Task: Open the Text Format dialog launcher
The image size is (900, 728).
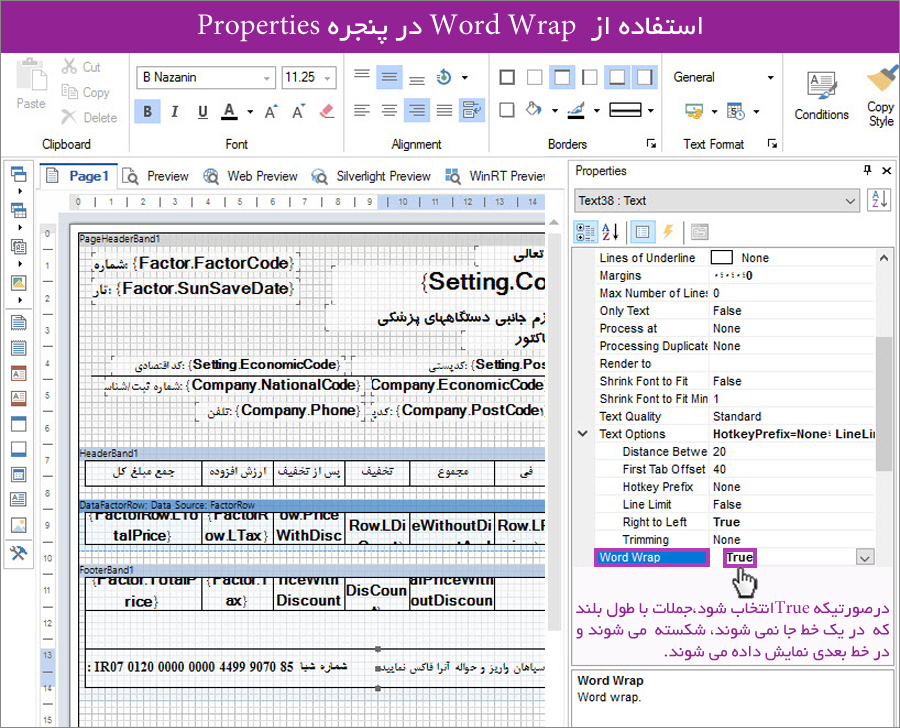Action: coord(772,144)
